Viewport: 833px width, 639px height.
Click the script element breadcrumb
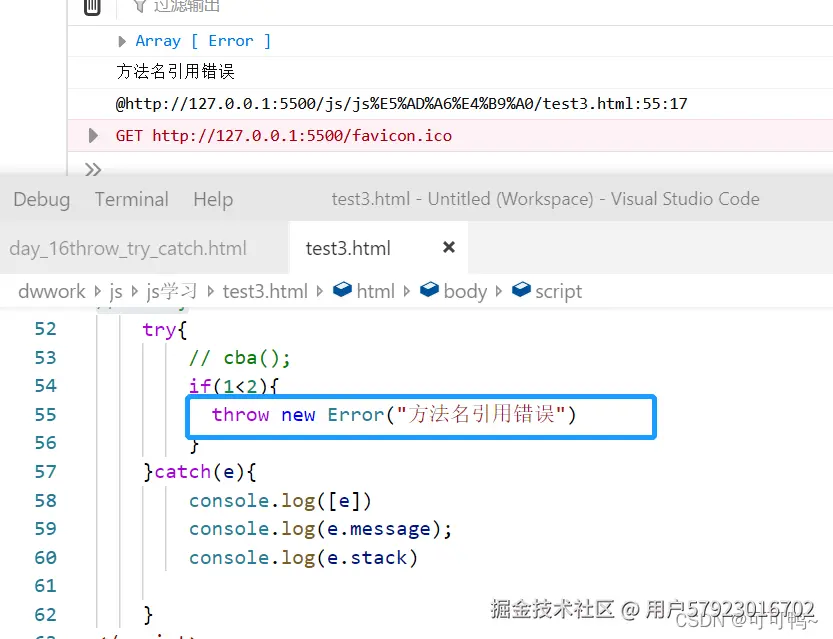[558, 291]
